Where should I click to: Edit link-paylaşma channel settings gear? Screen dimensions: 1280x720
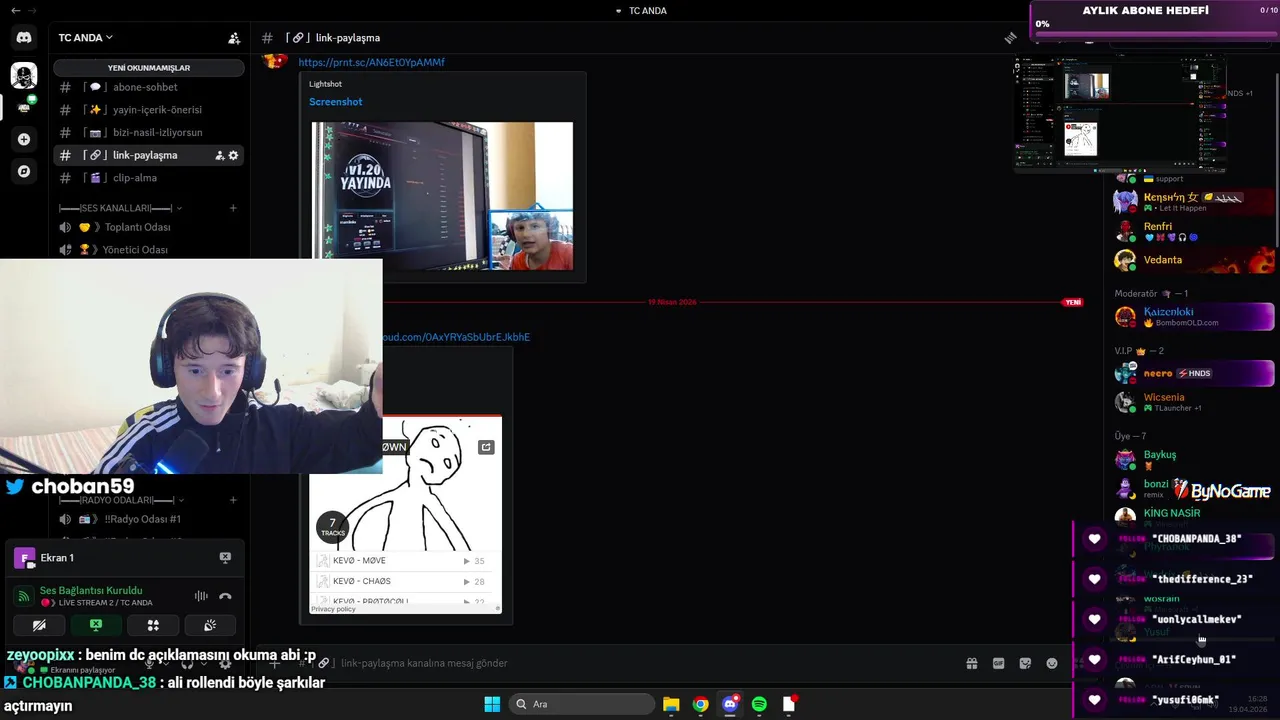234,155
